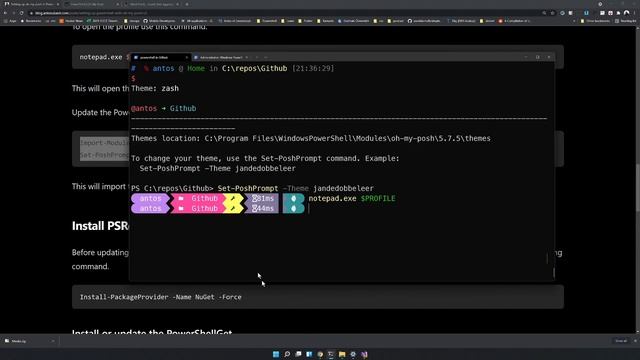Expand the downloaded file options chevron
The width and height of the screenshot is (640, 360).
(x=53, y=341)
